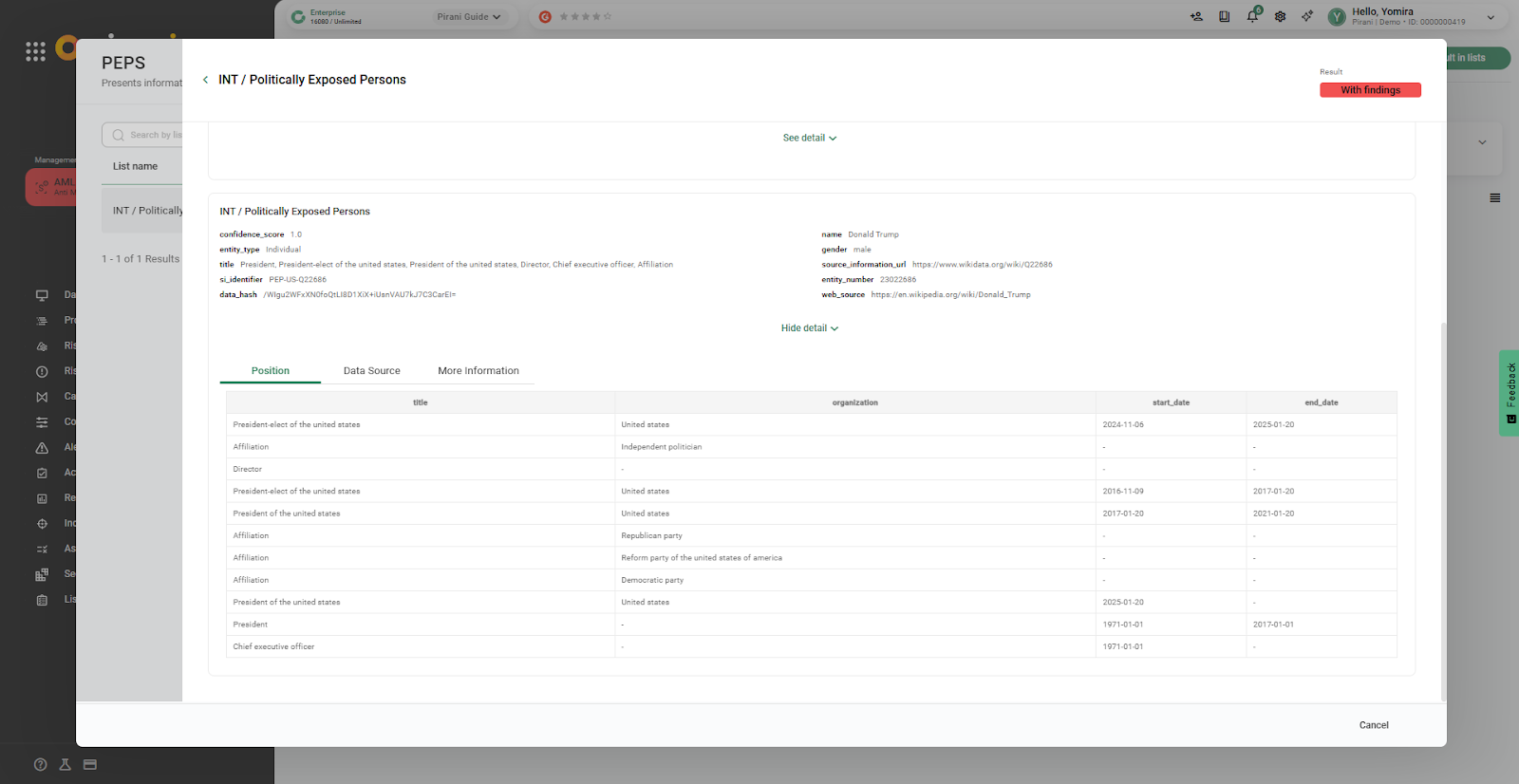Open the apps grid launcher
The height and width of the screenshot is (784, 1519).
(x=35, y=51)
